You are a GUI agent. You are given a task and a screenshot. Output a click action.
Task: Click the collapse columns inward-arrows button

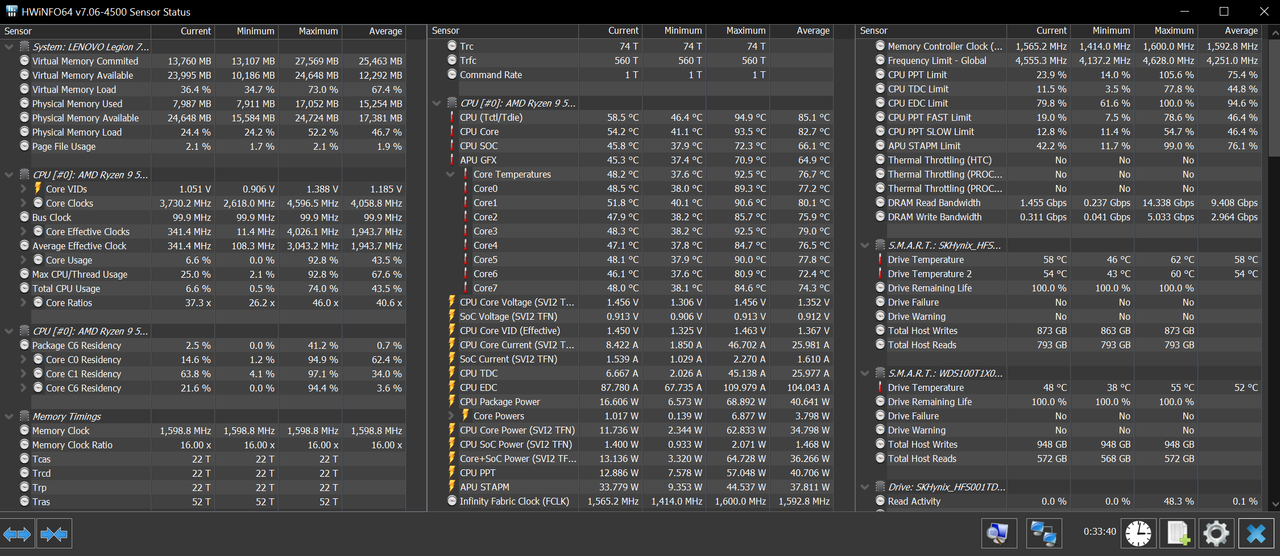point(54,534)
